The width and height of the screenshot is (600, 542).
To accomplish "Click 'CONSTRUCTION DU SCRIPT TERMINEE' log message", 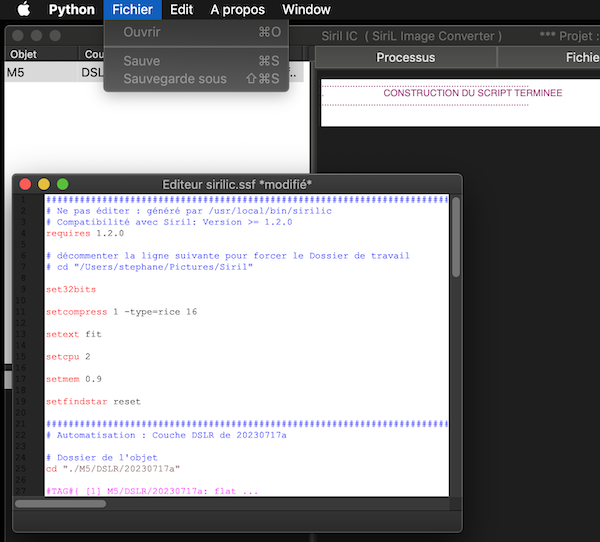I will pyautogui.click(x=473, y=93).
